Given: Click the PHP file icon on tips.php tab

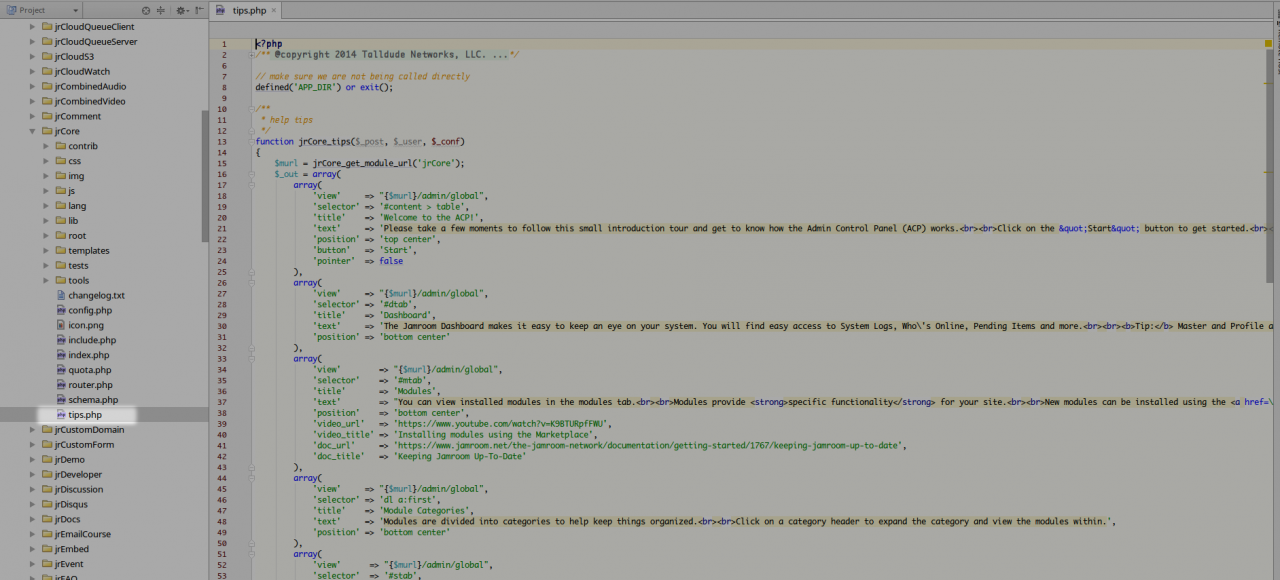Looking at the screenshot, I should click(224, 10).
